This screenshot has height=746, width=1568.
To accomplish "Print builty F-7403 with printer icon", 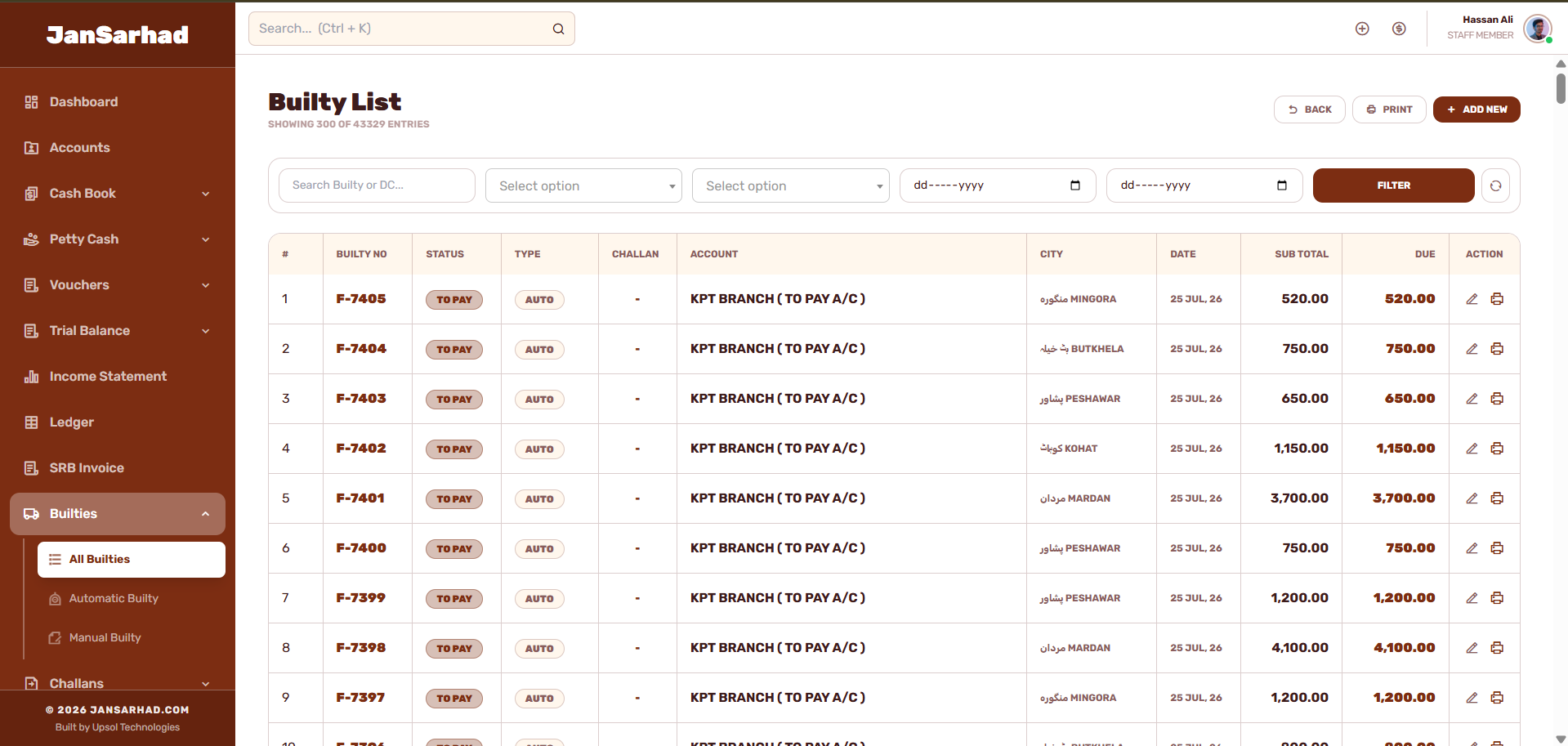I will pos(1497,399).
